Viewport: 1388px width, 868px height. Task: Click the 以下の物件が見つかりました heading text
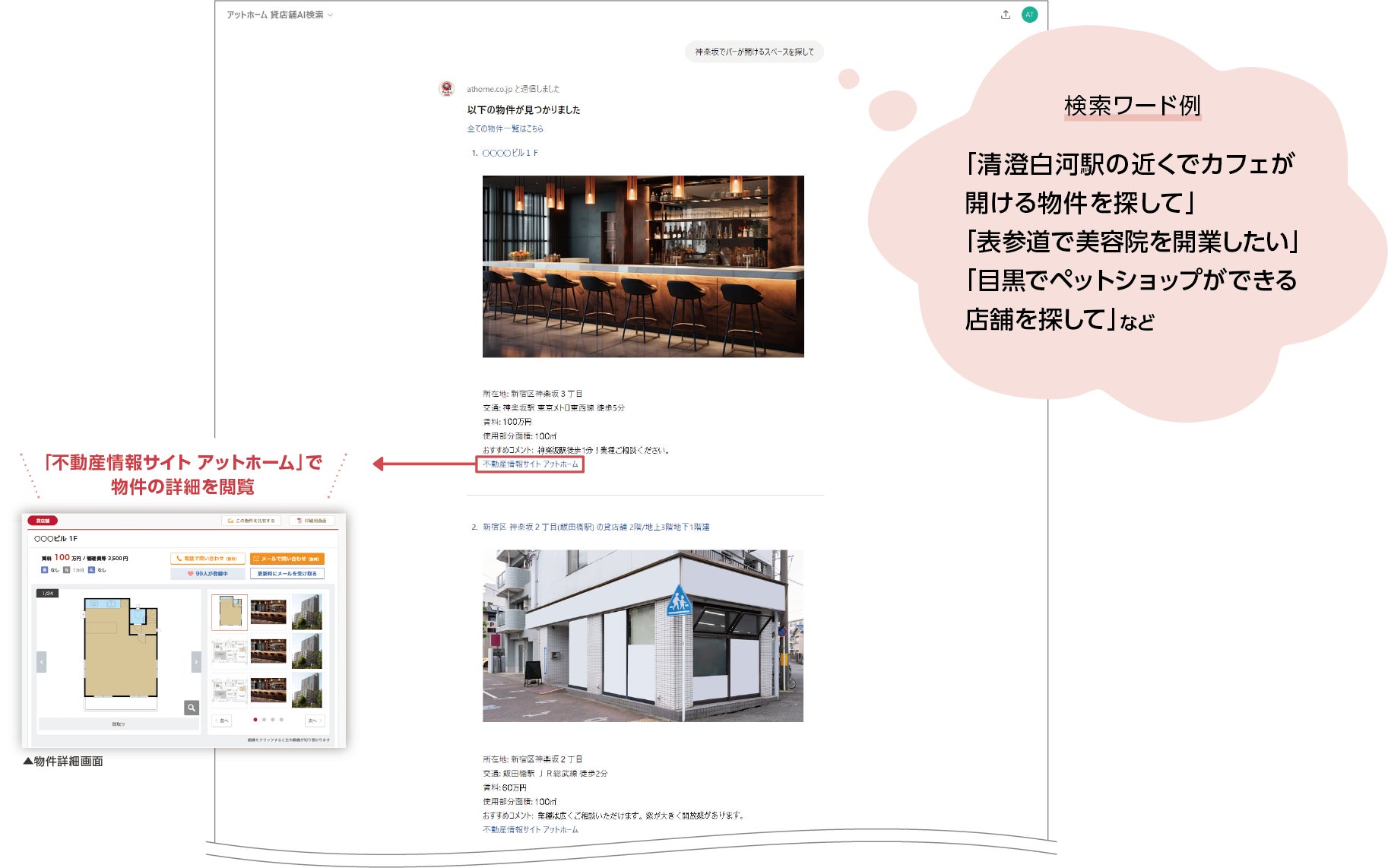(524, 110)
